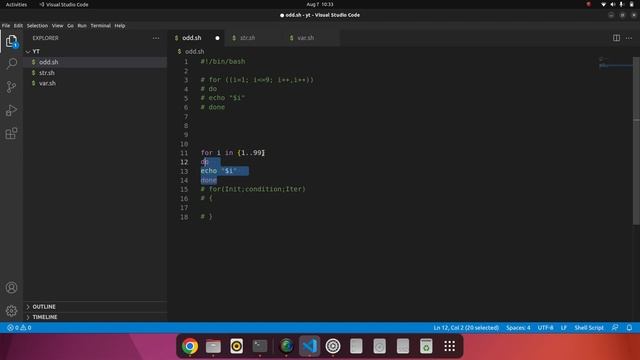
Task: Click the LF end-of-line selector
Action: click(x=564, y=328)
